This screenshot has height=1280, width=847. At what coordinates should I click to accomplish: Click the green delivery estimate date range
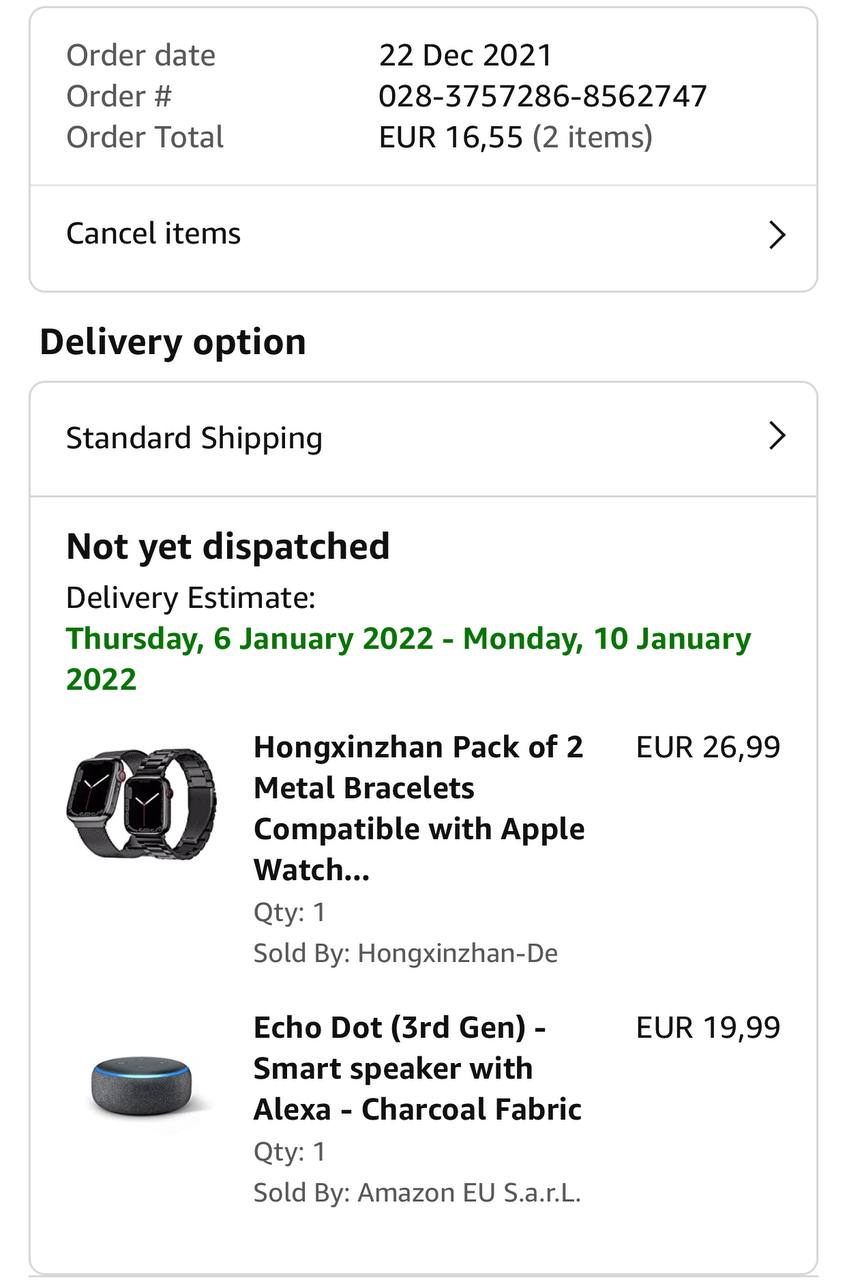408,658
